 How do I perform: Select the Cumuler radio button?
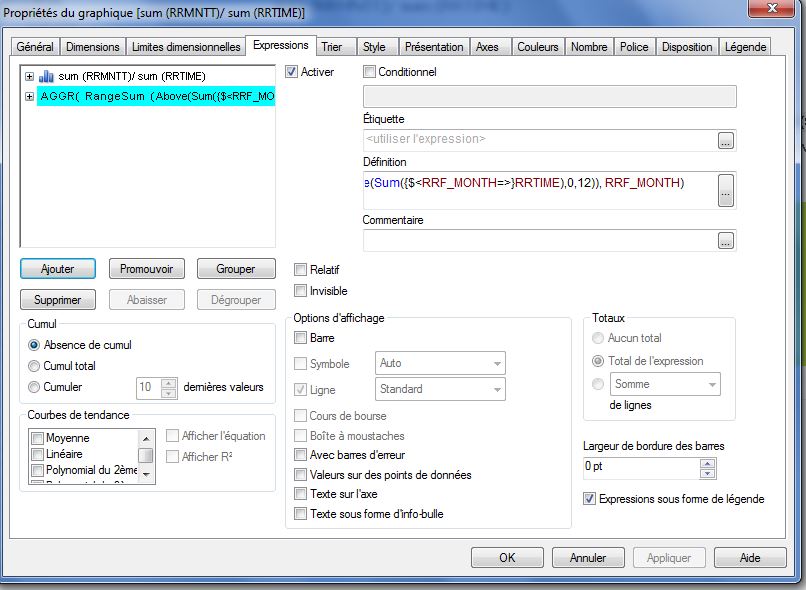(x=34, y=387)
